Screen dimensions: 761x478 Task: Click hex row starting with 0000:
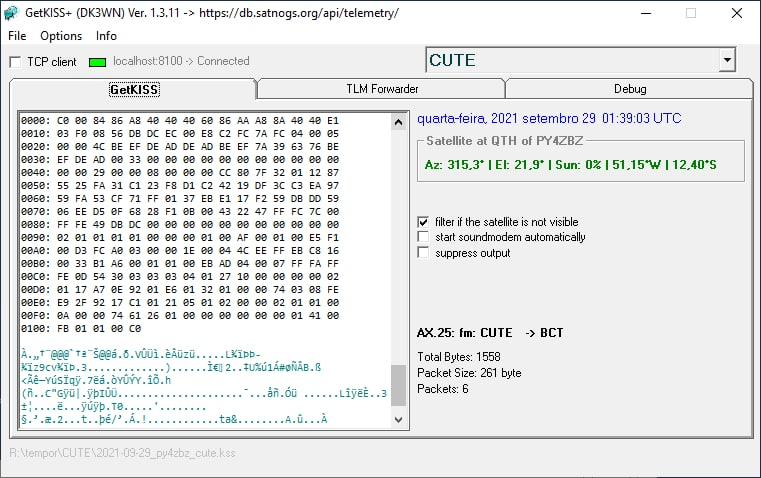tap(180, 120)
